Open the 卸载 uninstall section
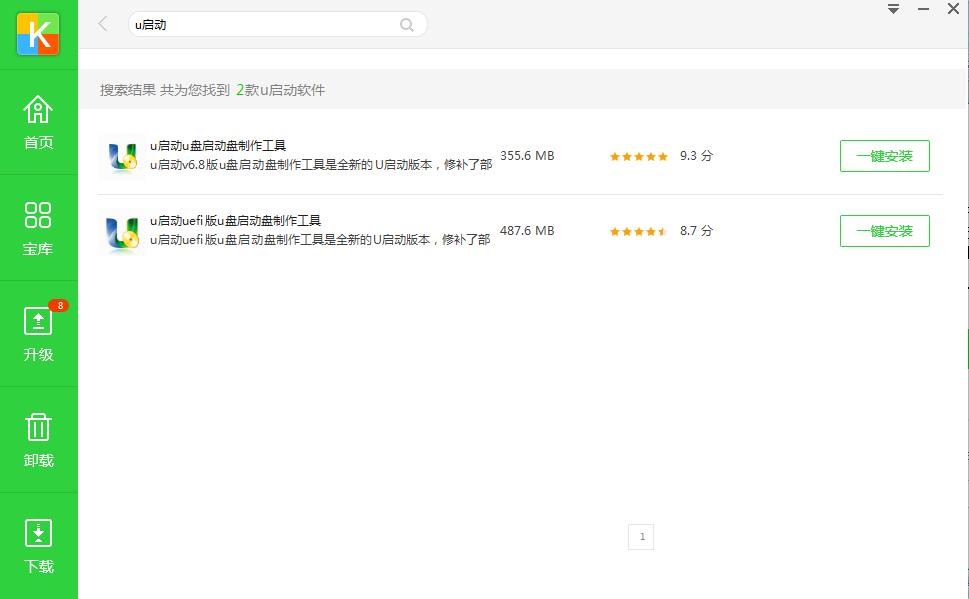This screenshot has height=599, width=969. point(38,440)
